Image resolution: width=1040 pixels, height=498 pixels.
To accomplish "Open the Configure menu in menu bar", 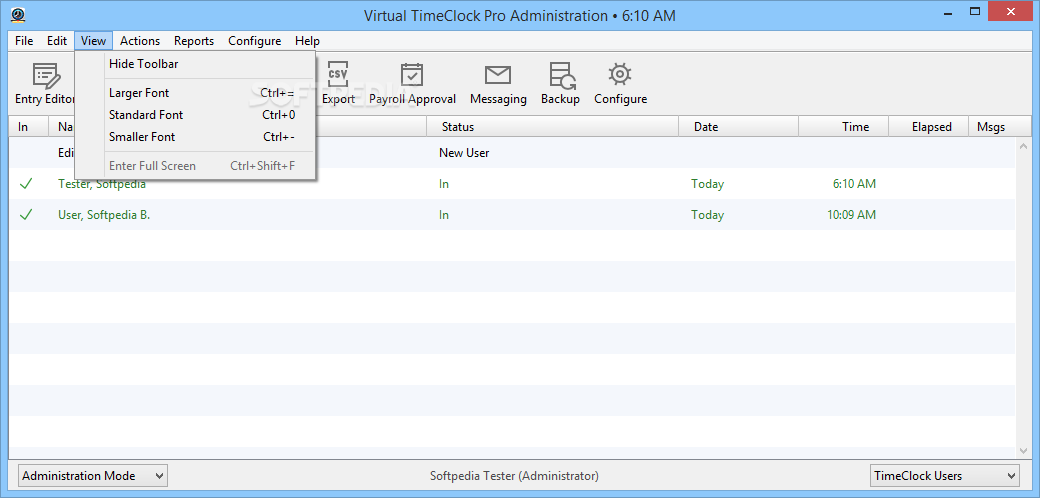I will click(255, 40).
